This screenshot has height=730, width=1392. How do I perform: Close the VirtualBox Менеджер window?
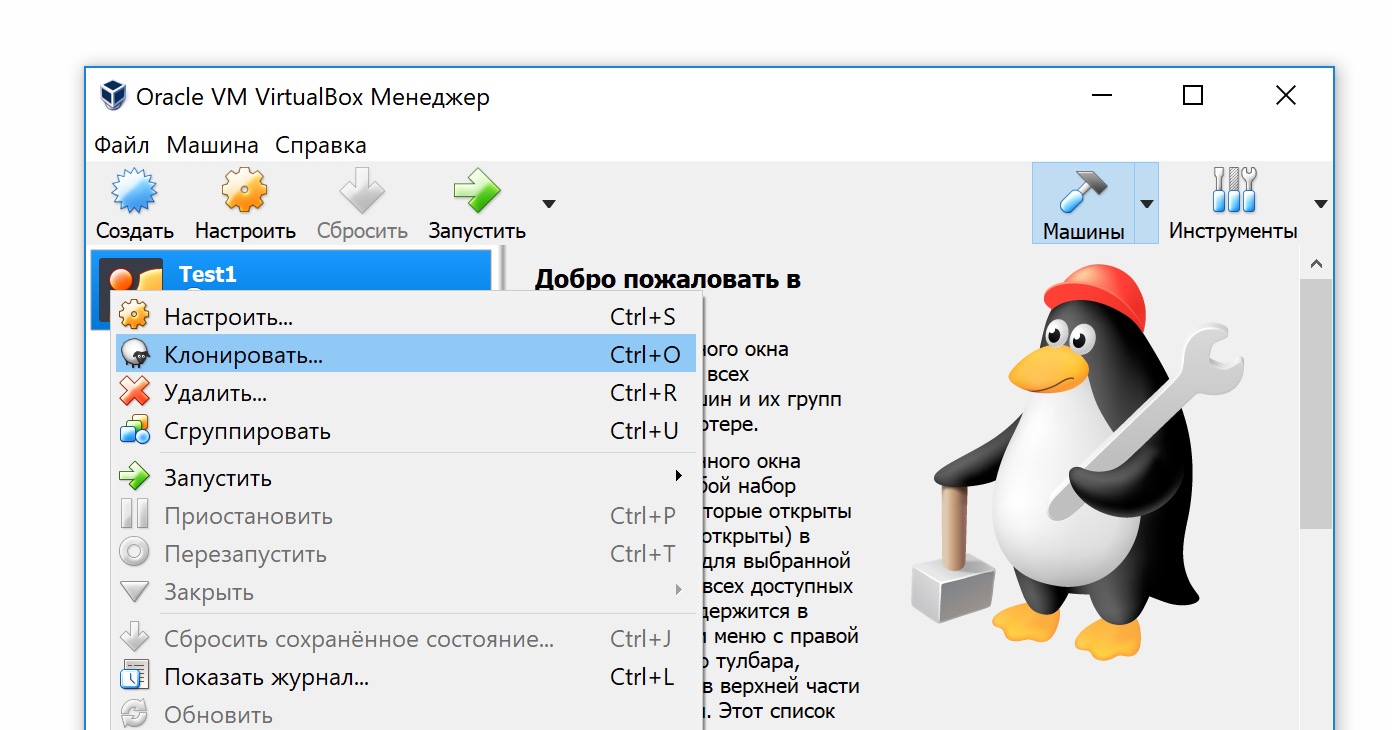click(x=1286, y=95)
